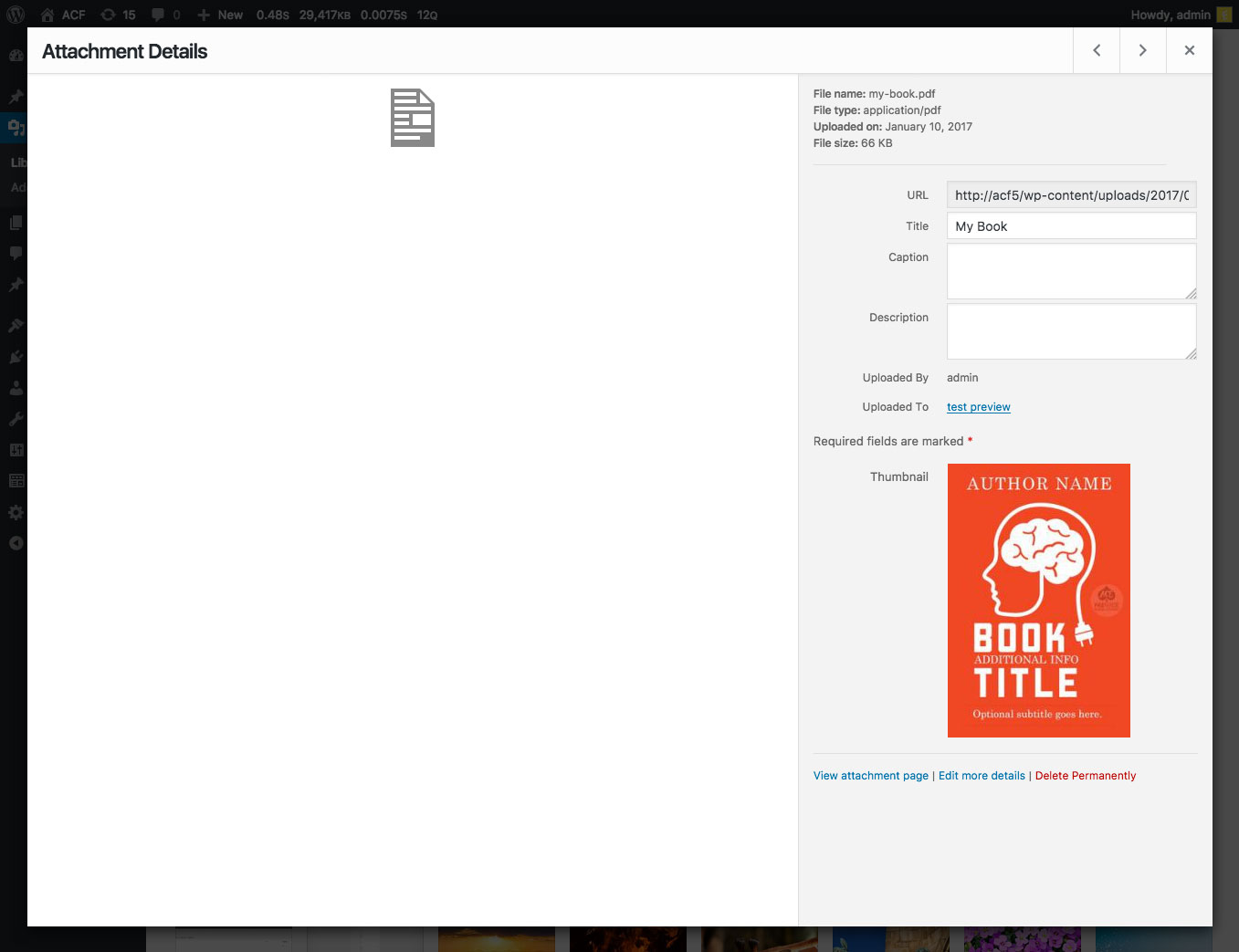Click the Users icon in admin sidebar
The width and height of the screenshot is (1239, 952).
(x=16, y=388)
